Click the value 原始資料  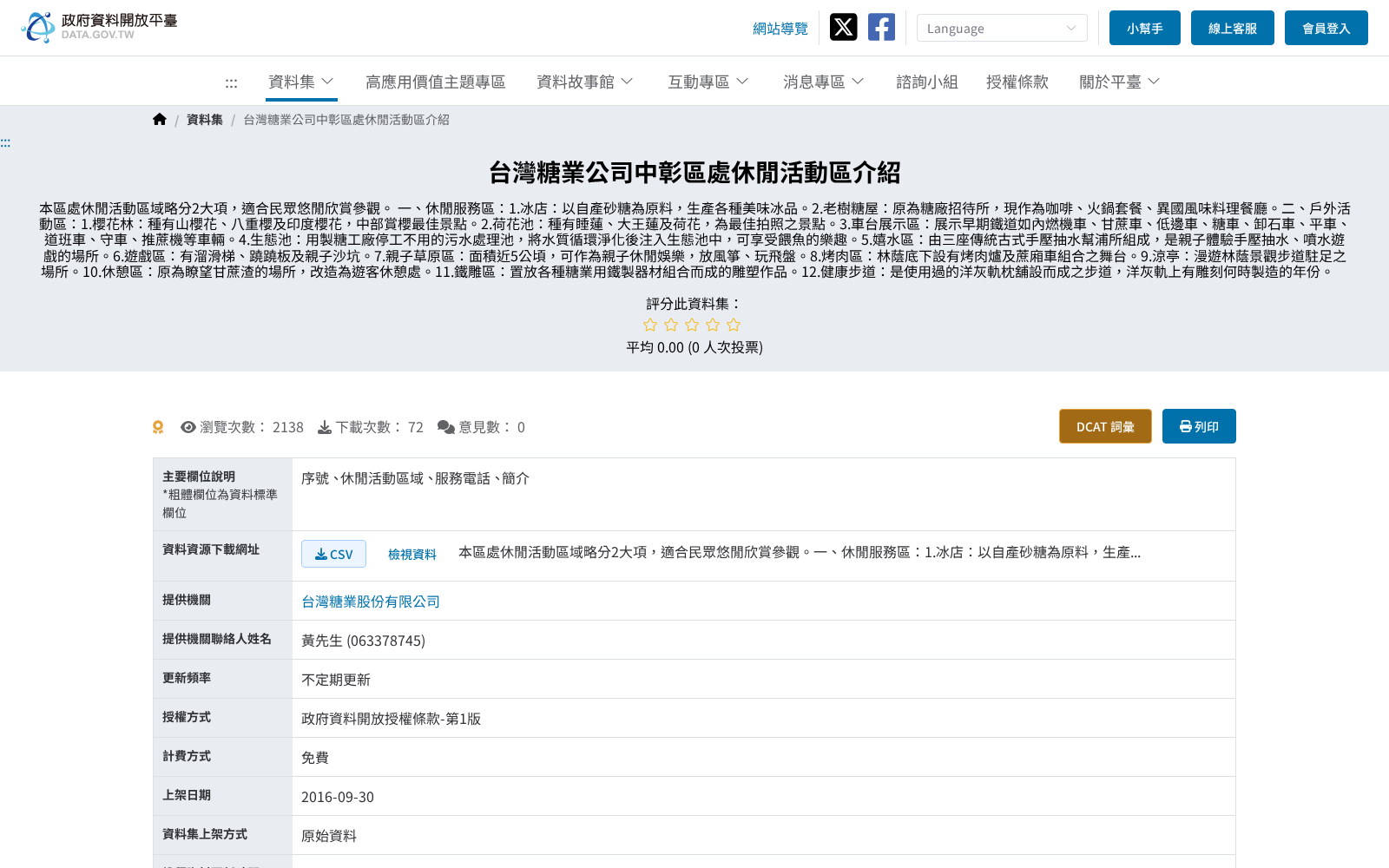pyautogui.click(x=329, y=836)
